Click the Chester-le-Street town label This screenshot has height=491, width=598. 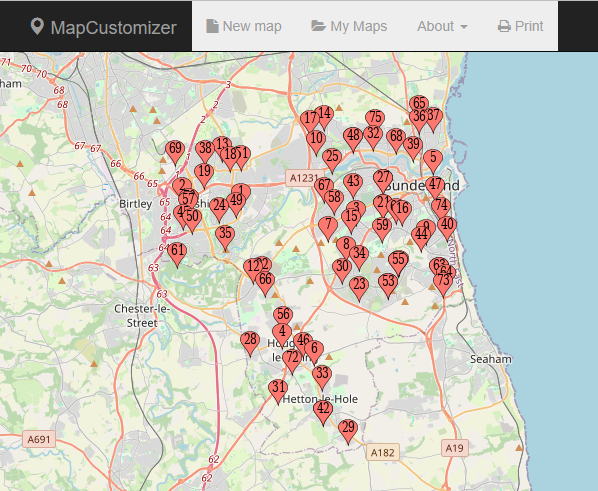coord(142,316)
